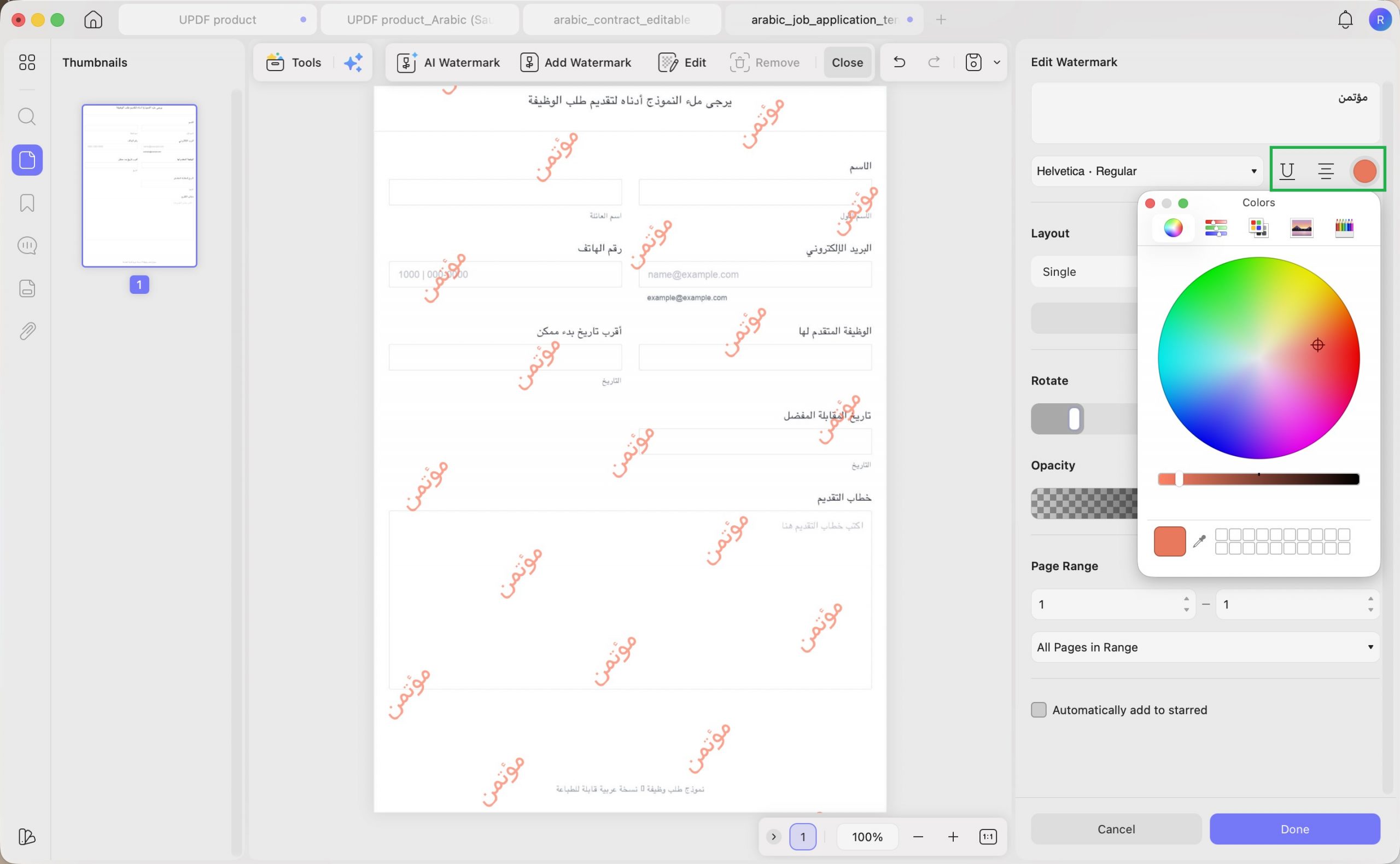Click the Add Watermark button
1400x864 pixels.
pyautogui.click(x=575, y=62)
